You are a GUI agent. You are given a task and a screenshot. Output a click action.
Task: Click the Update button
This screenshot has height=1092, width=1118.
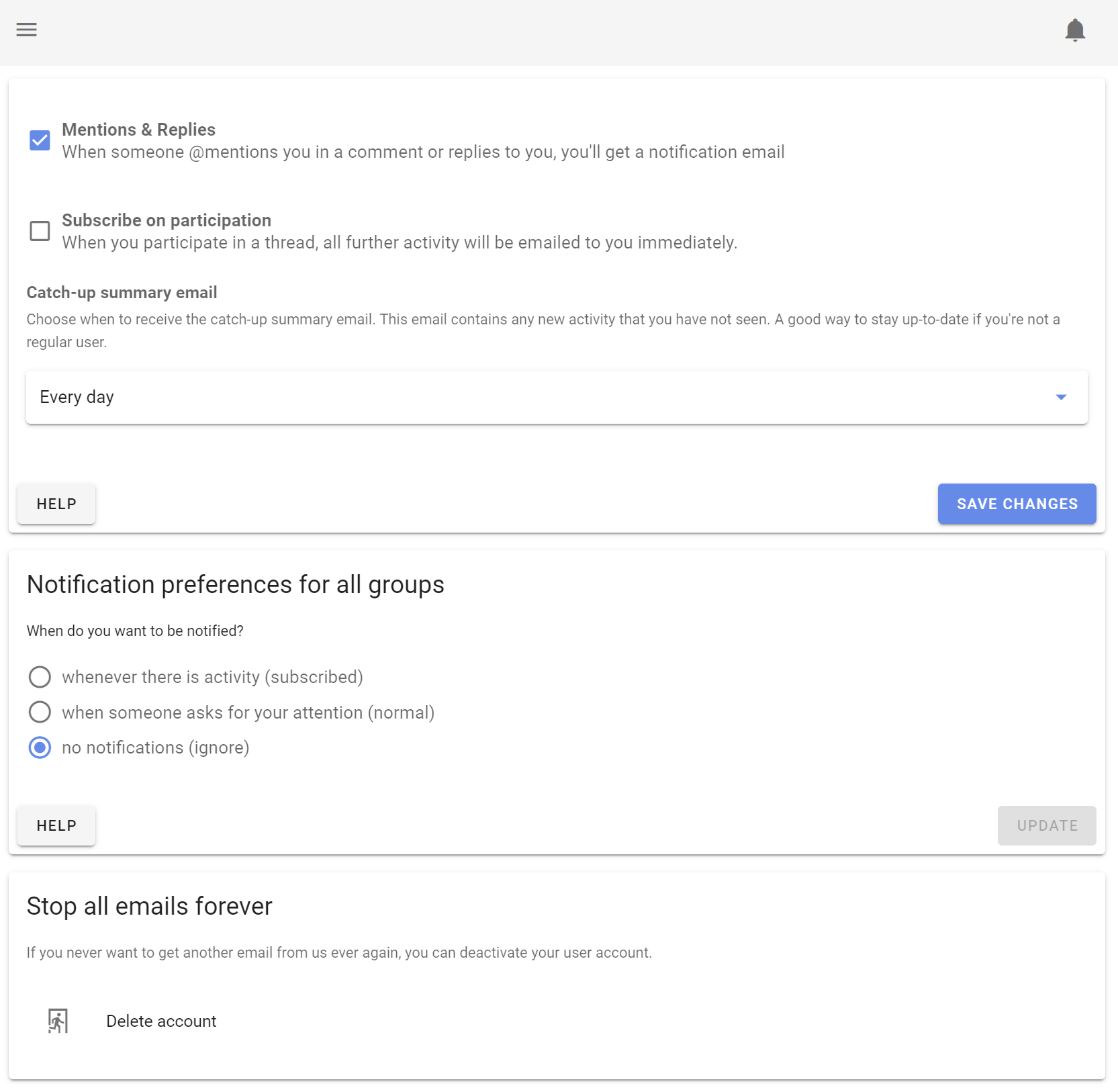tap(1047, 825)
